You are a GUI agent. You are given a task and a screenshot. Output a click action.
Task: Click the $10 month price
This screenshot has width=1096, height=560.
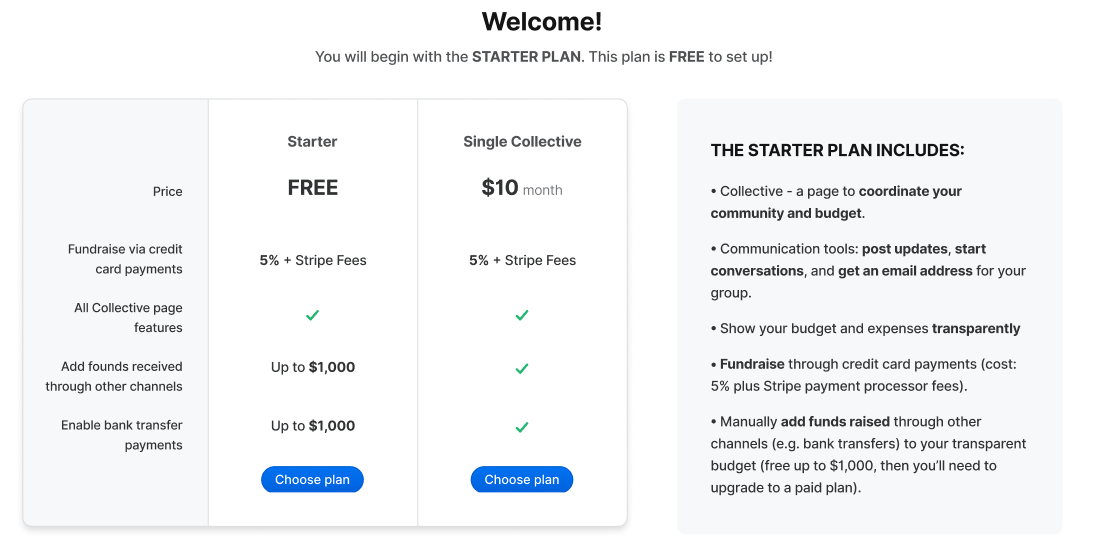tap(521, 188)
